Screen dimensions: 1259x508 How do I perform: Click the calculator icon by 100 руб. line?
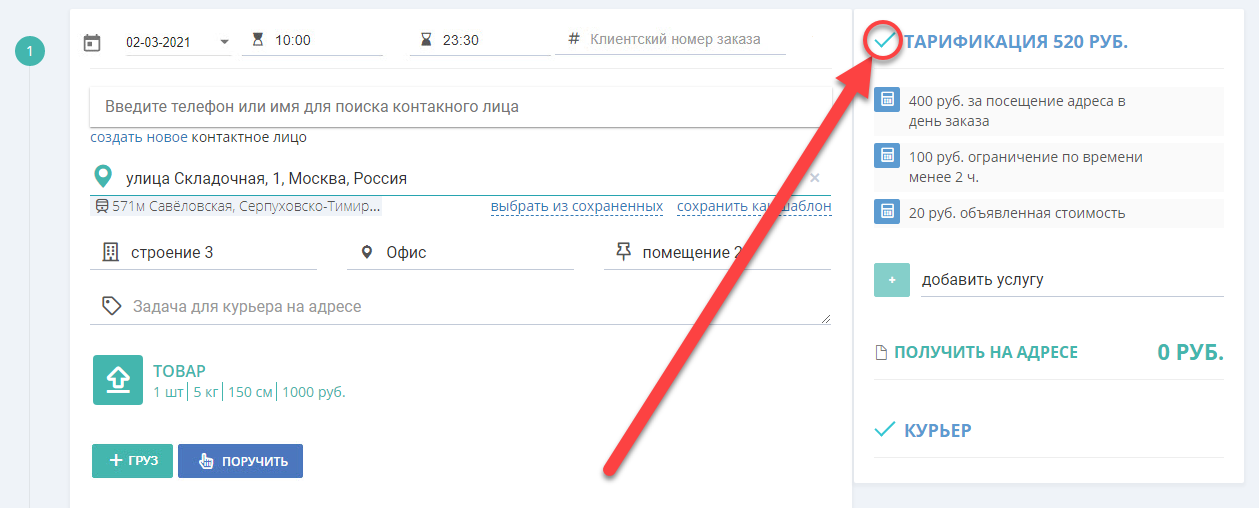point(886,156)
